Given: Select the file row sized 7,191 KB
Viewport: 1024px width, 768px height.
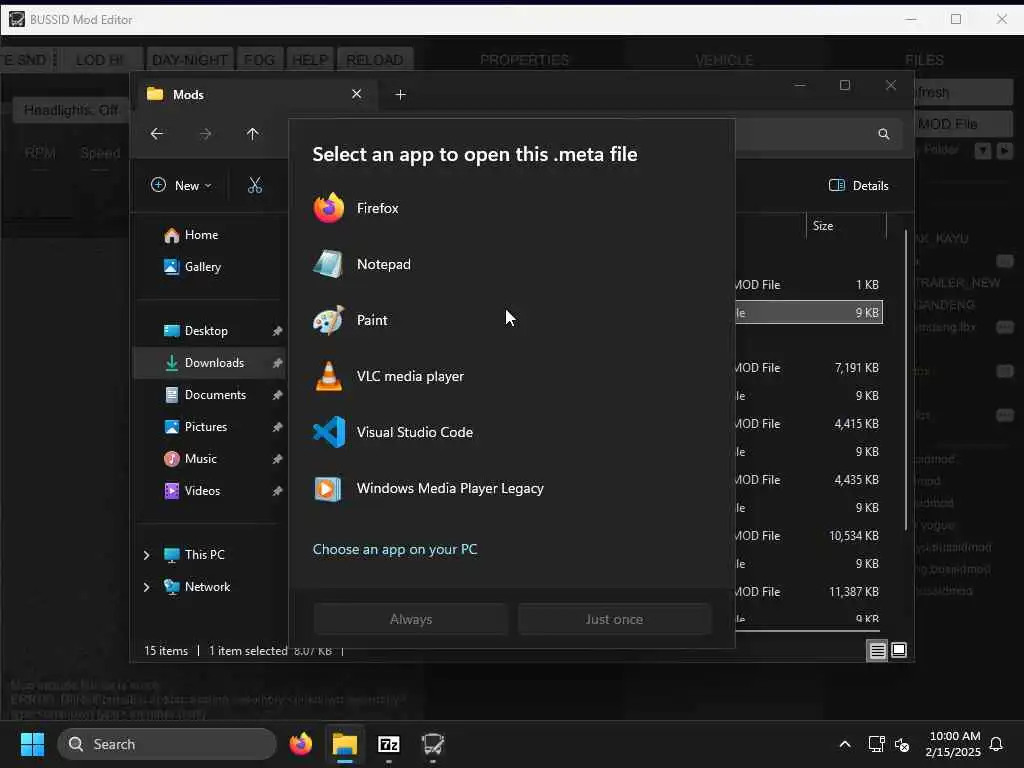Looking at the screenshot, I should pyautogui.click(x=808, y=368).
